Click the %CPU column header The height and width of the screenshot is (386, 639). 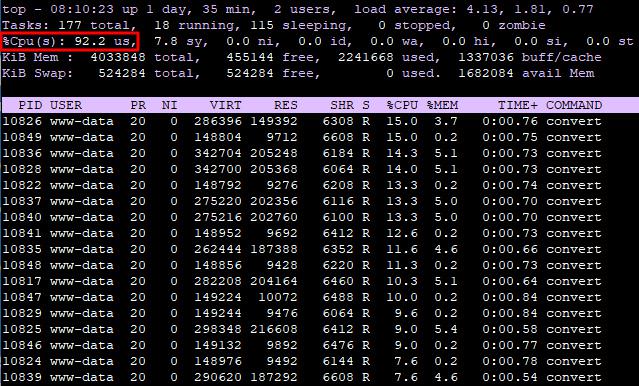pyautogui.click(x=402, y=105)
